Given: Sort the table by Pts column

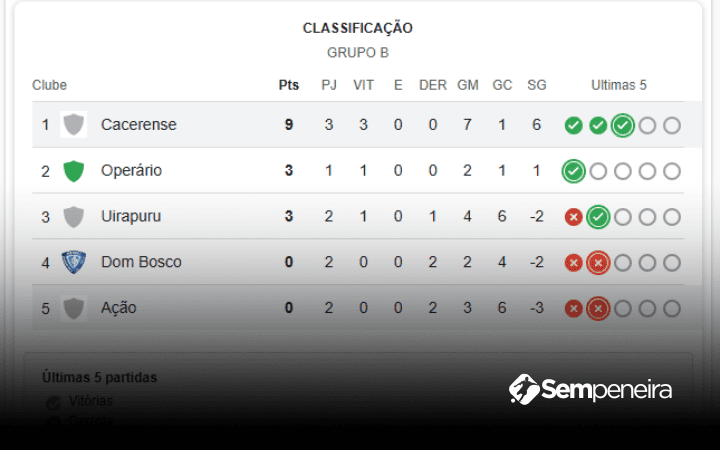Looking at the screenshot, I should tap(288, 85).
